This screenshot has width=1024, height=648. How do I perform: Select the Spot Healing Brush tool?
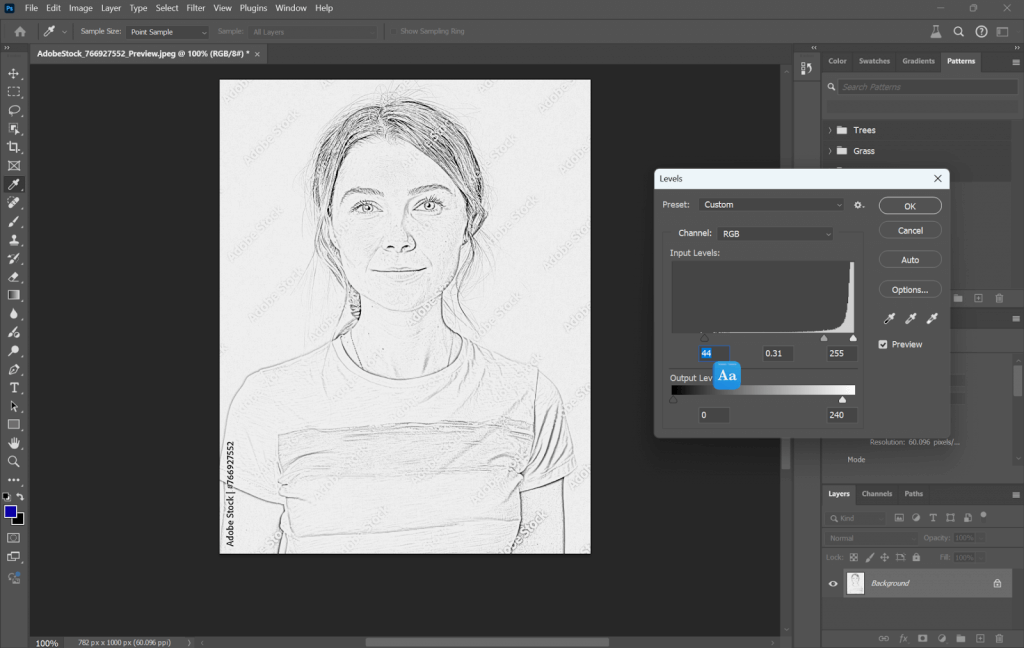point(14,202)
